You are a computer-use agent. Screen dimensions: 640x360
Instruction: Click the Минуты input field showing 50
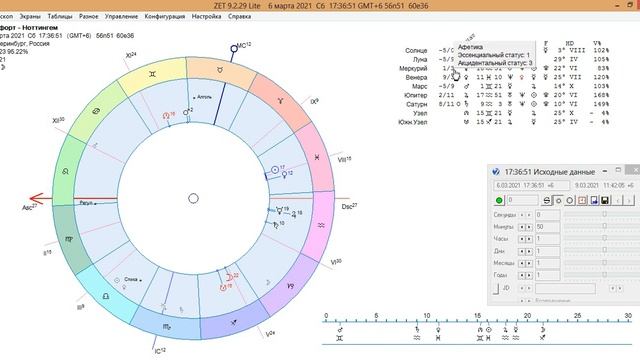pos(547,227)
